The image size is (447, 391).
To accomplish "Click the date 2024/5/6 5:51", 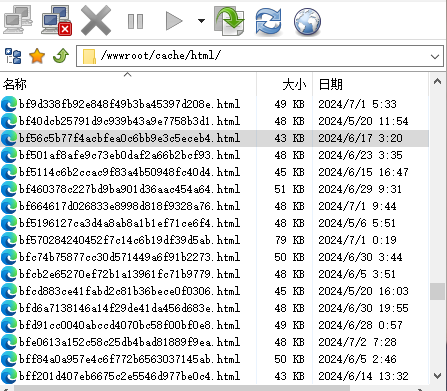I will tap(357, 223).
